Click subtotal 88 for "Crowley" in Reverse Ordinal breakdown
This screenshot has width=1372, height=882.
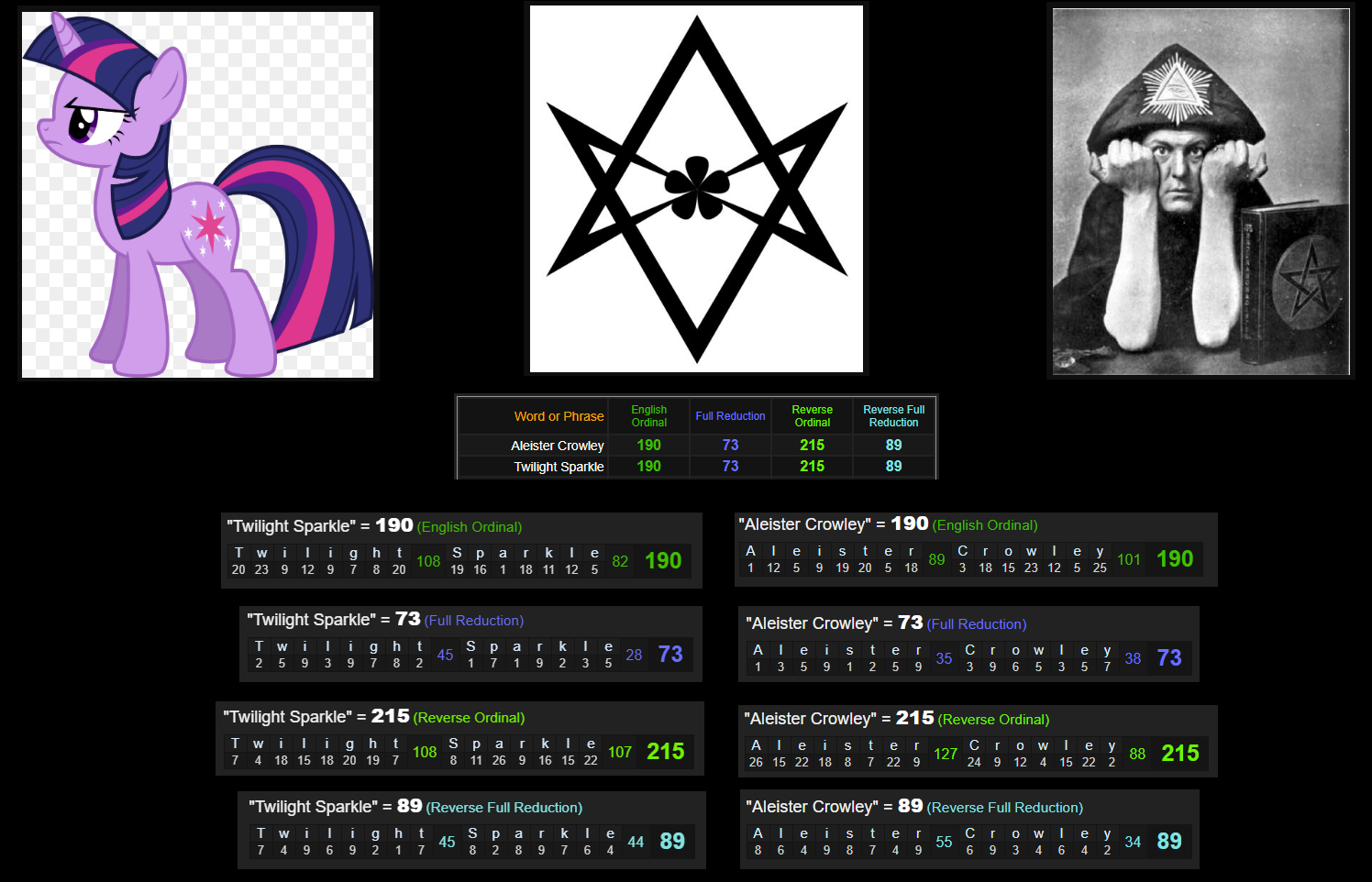tap(1137, 754)
